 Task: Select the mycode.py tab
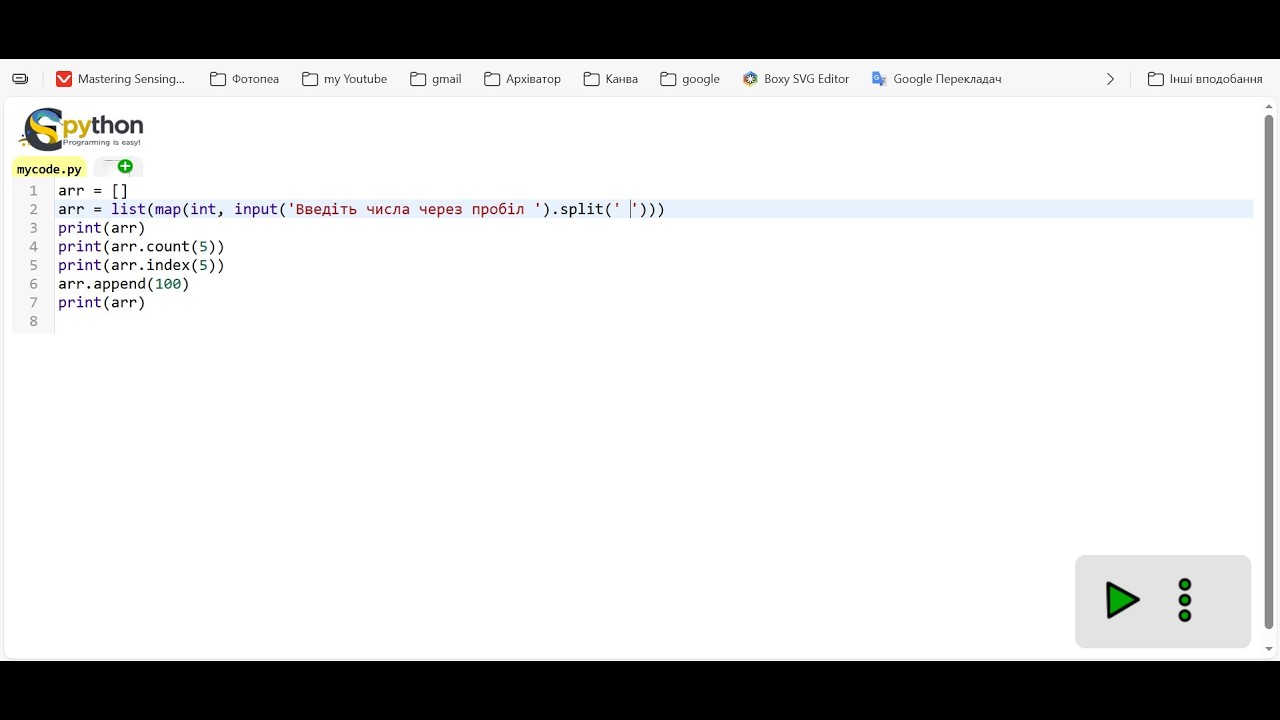pos(49,169)
